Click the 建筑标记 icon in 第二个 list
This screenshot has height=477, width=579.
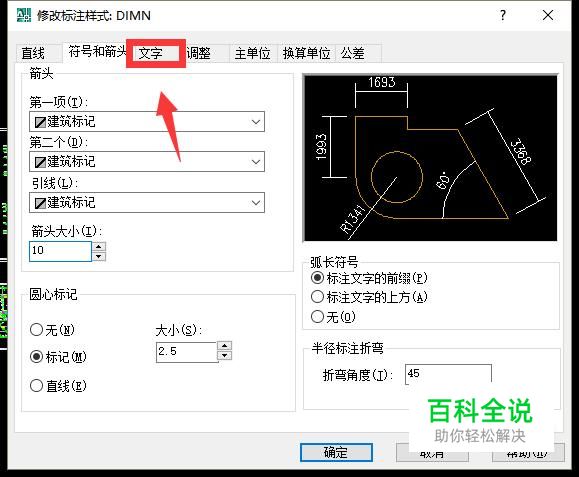coord(40,162)
